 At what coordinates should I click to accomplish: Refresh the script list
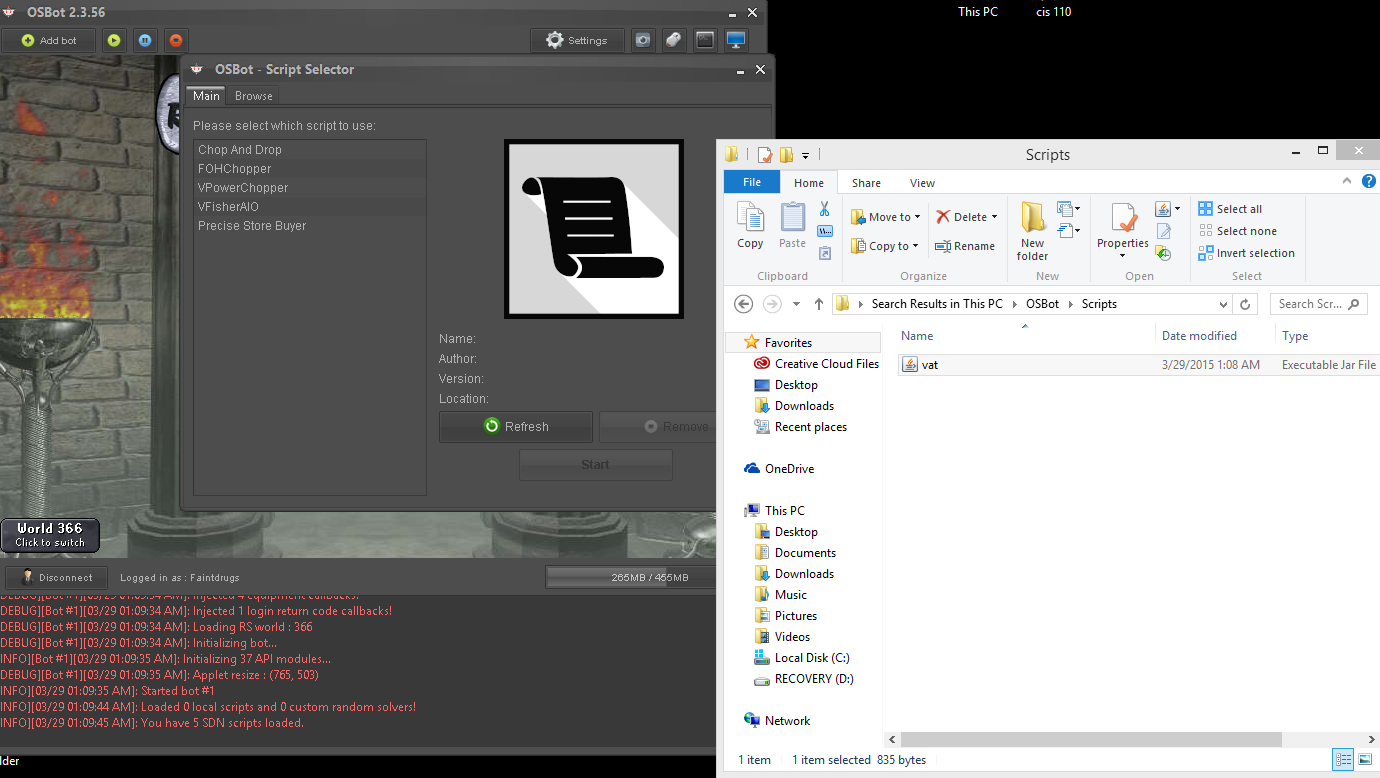(x=516, y=426)
